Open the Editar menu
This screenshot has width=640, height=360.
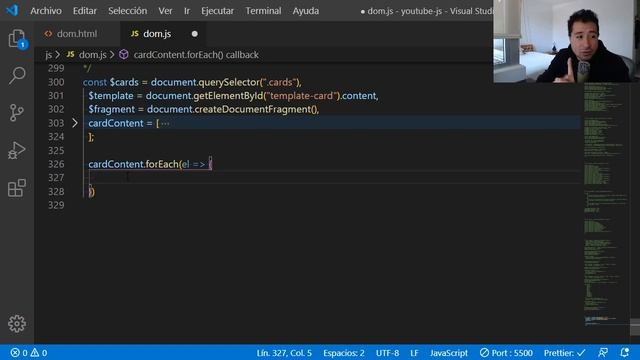point(84,11)
